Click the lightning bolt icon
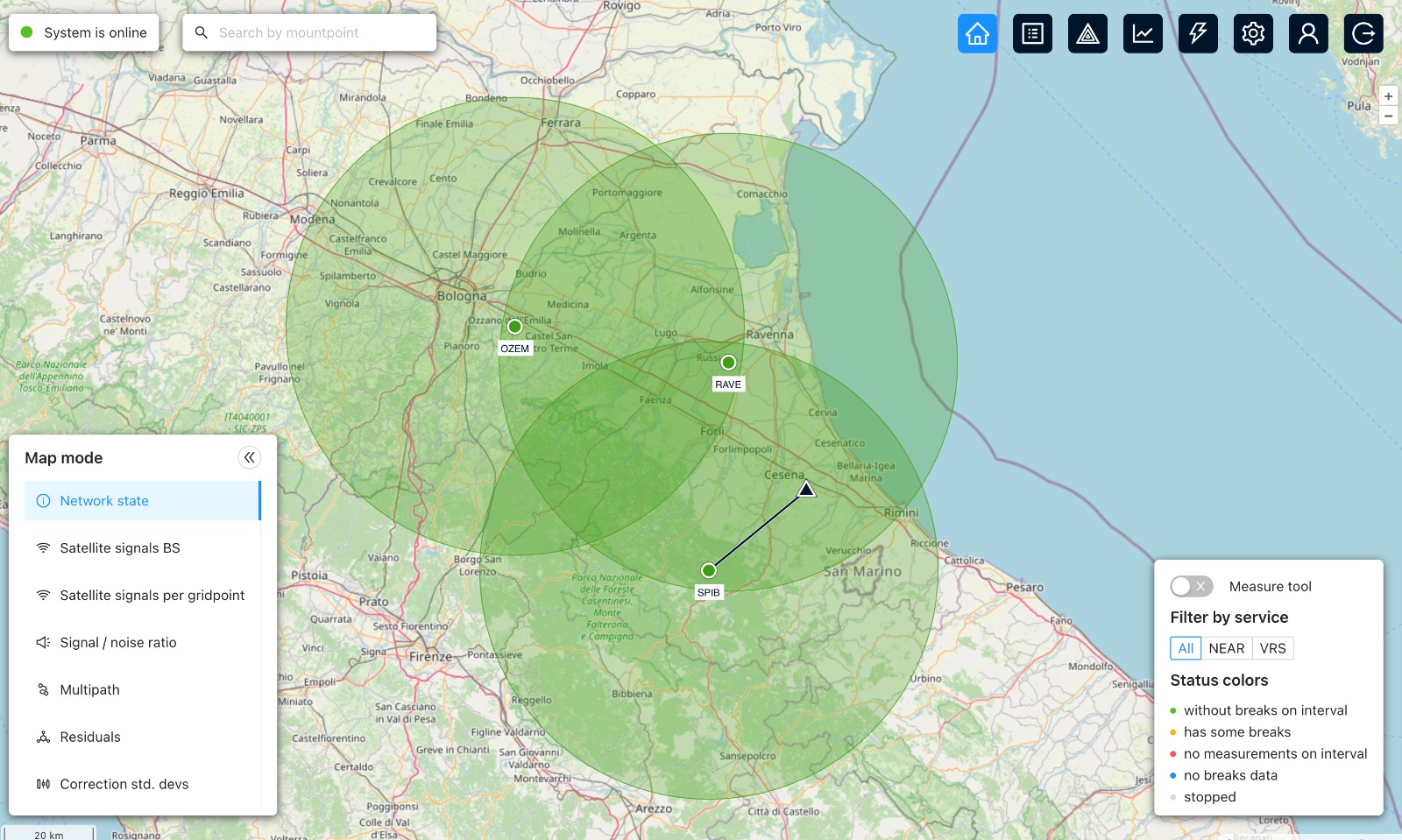This screenshot has height=840, width=1402. [1198, 34]
